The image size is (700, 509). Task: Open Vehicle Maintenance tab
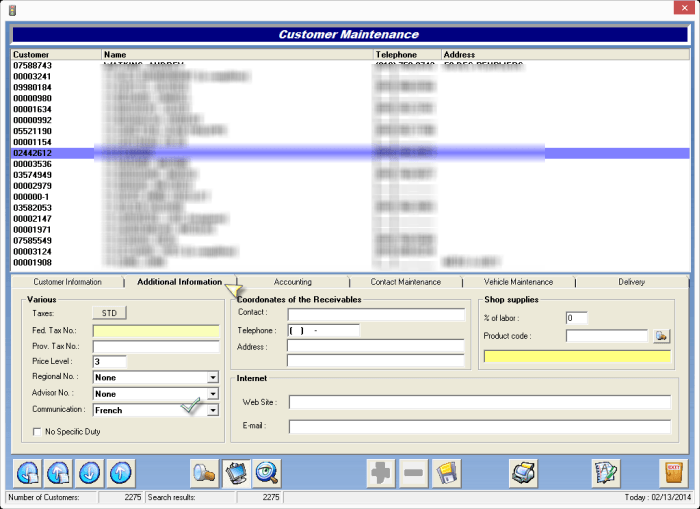(518, 282)
